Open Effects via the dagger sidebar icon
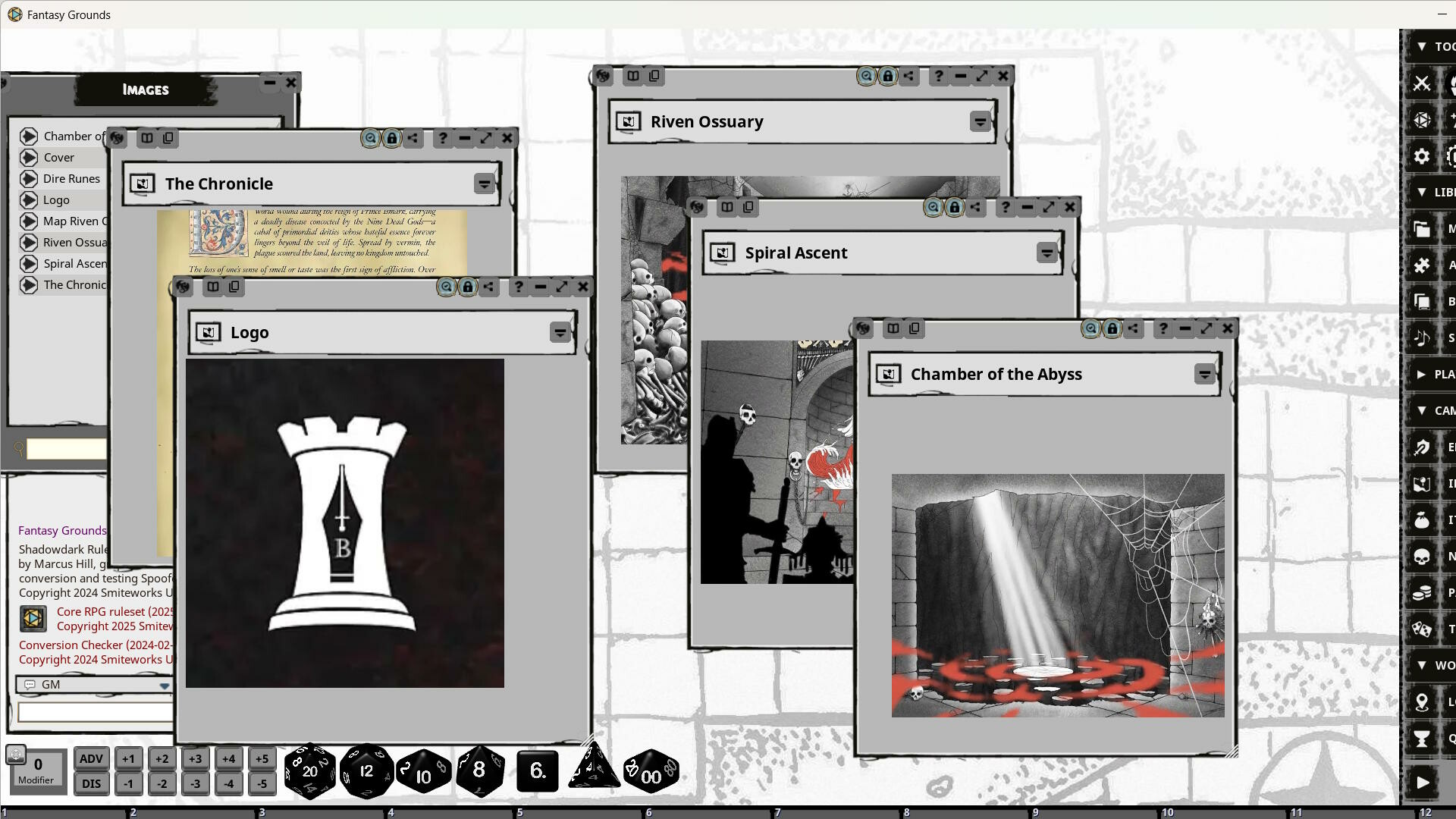This screenshot has width=1456, height=819. [1422, 447]
